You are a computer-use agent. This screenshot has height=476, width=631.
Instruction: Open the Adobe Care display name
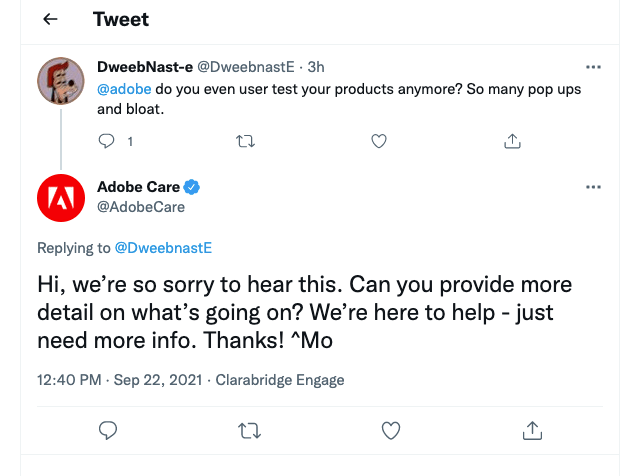click(138, 187)
